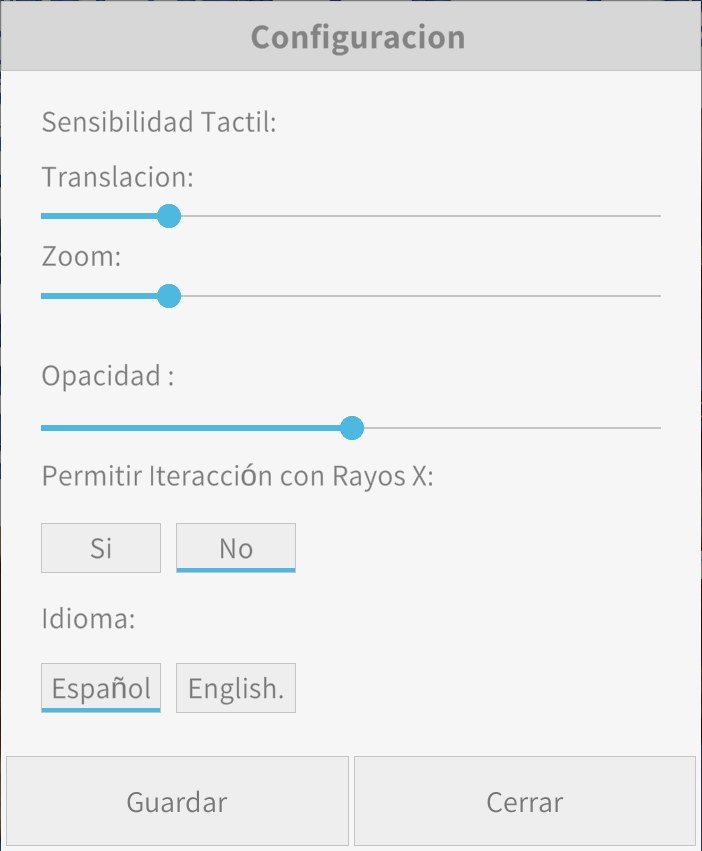Click the Sensibilidad Tactil label

[158, 123]
